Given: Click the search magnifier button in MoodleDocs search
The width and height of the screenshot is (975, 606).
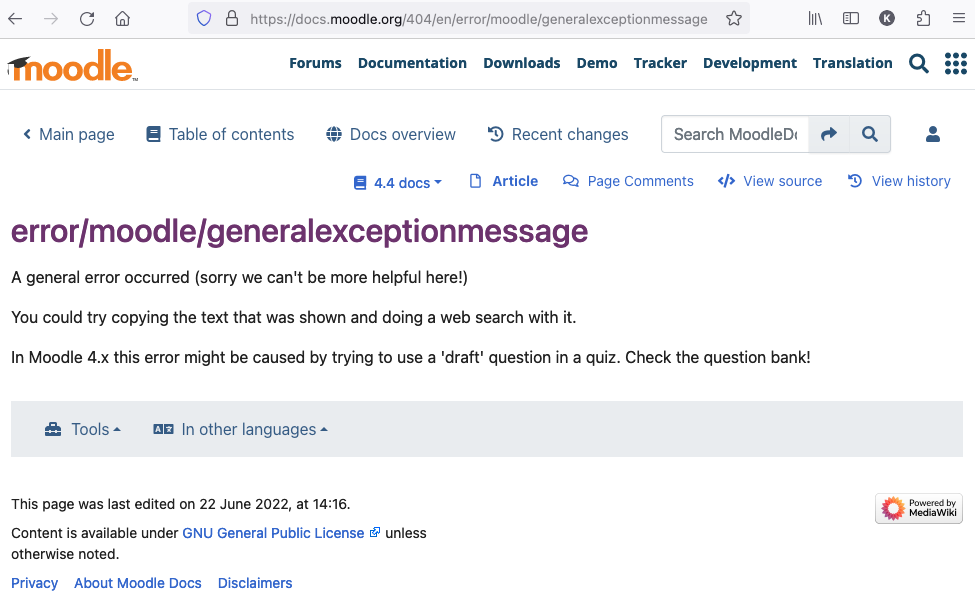Looking at the screenshot, I should [x=870, y=134].
